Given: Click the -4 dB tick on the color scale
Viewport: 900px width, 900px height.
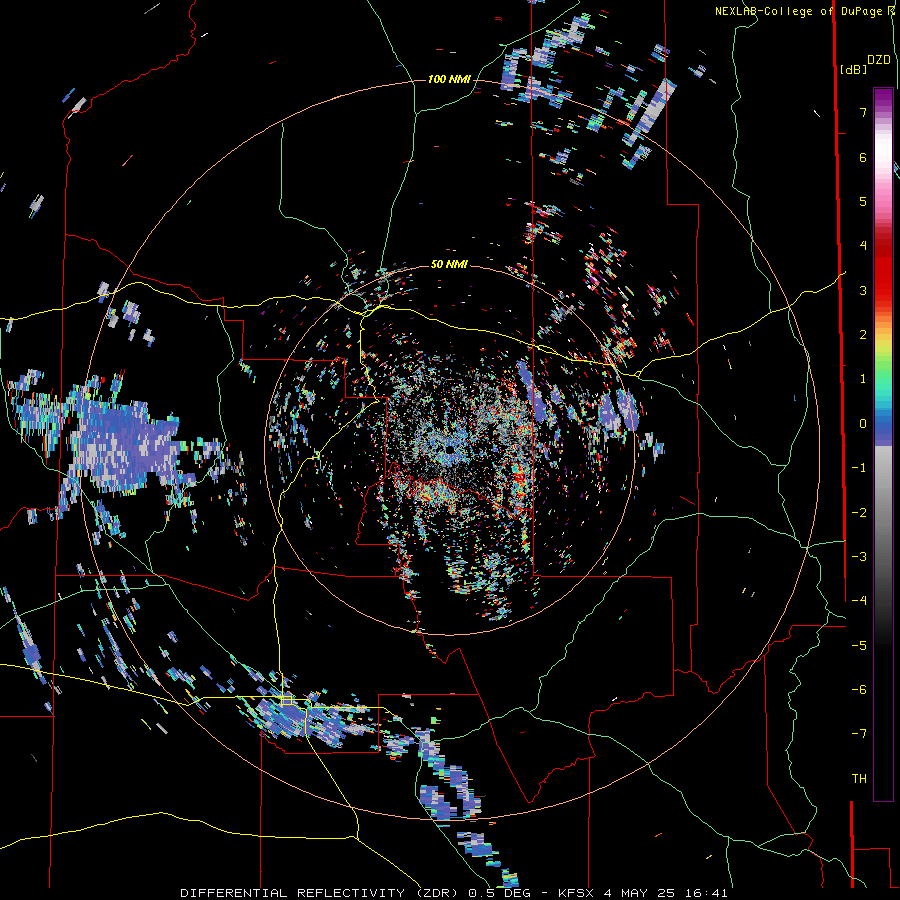Looking at the screenshot, I should [859, 600].
